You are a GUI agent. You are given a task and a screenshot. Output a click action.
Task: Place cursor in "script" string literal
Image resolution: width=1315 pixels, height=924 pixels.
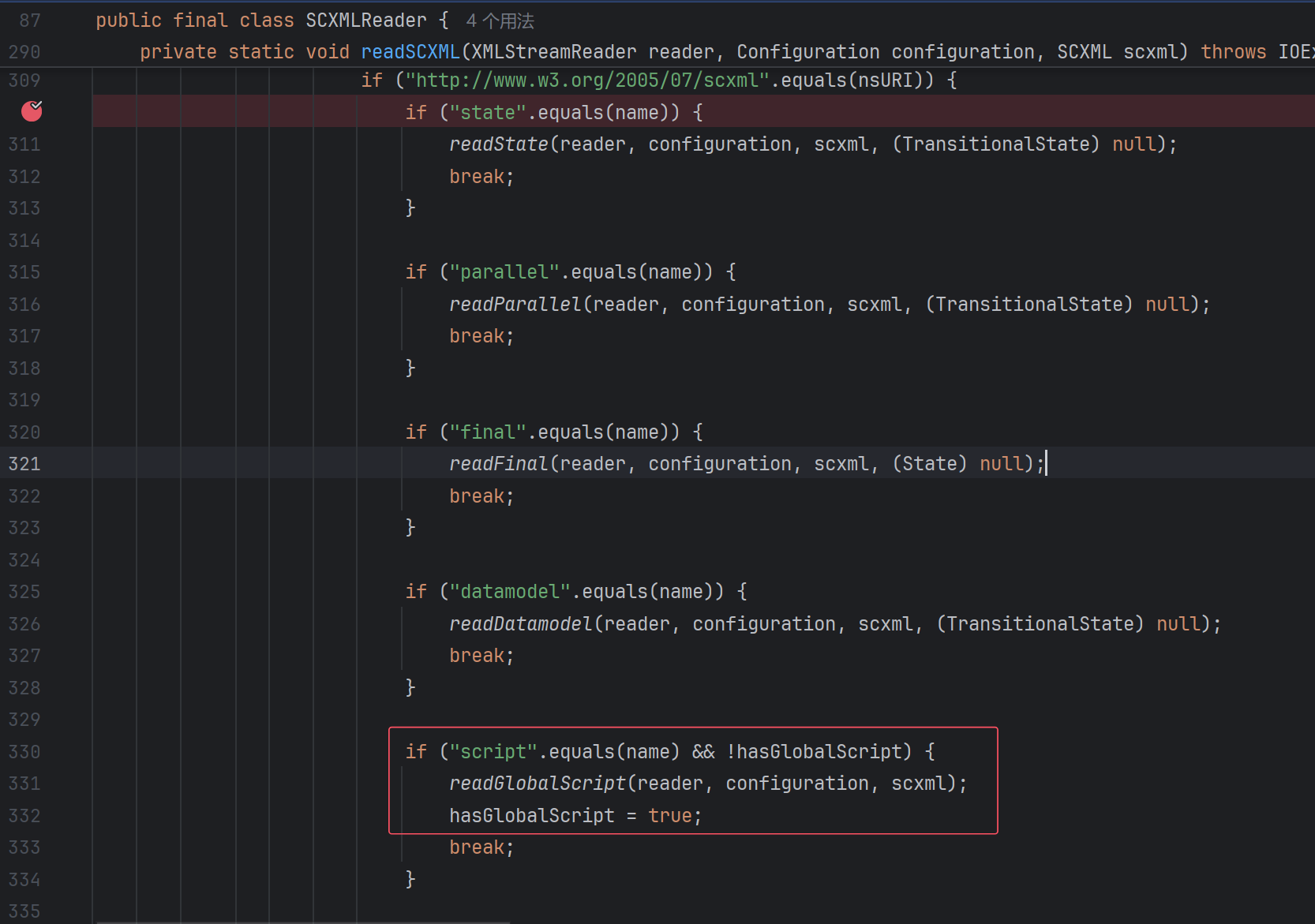[x=493, y=752]
